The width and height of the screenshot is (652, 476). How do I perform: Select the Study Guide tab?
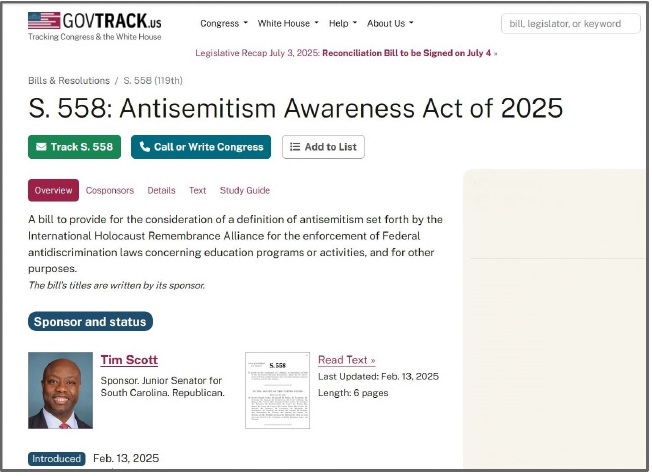pyautogui.click(x=245, y=190)
